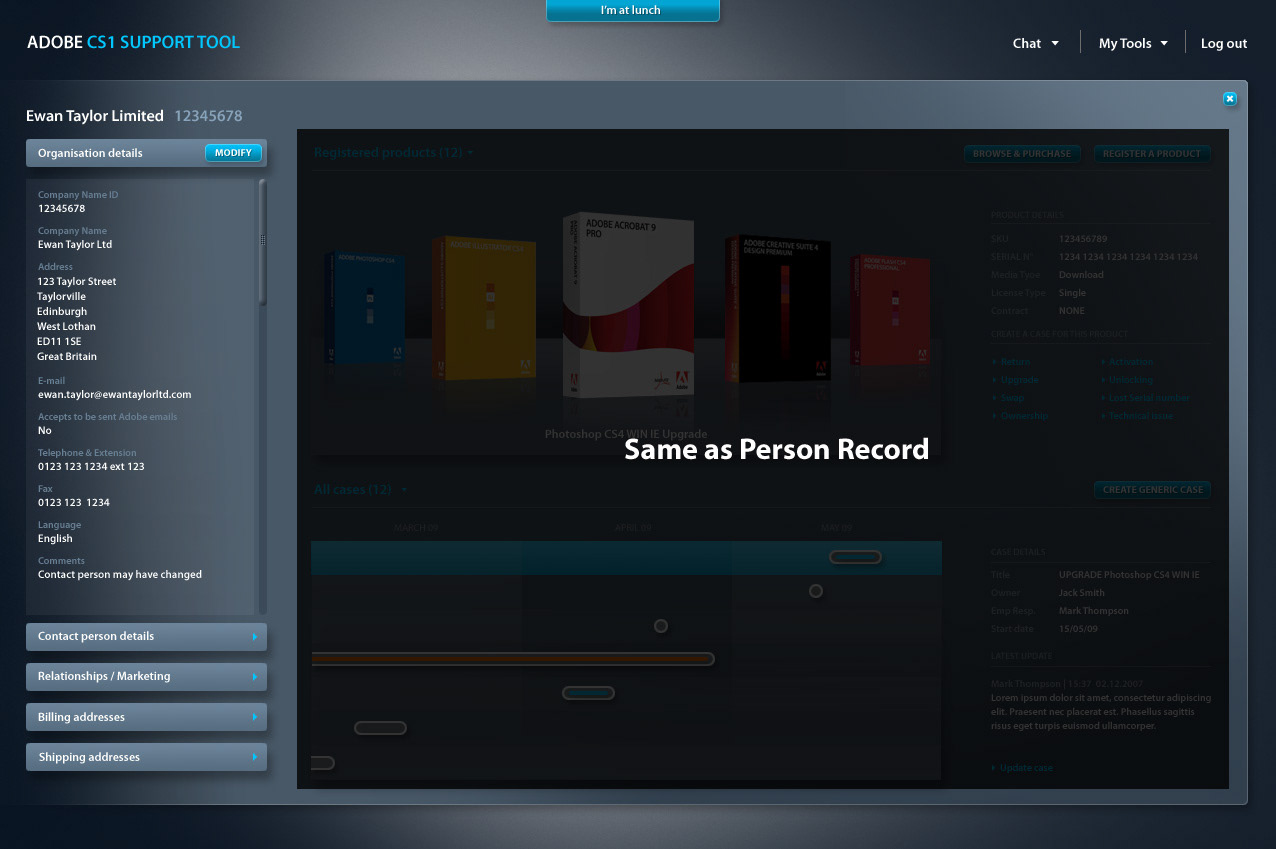Screen dimensions: 1276x849
Task: Open the All cases (12) dropdown
Action: pos(362,490)
